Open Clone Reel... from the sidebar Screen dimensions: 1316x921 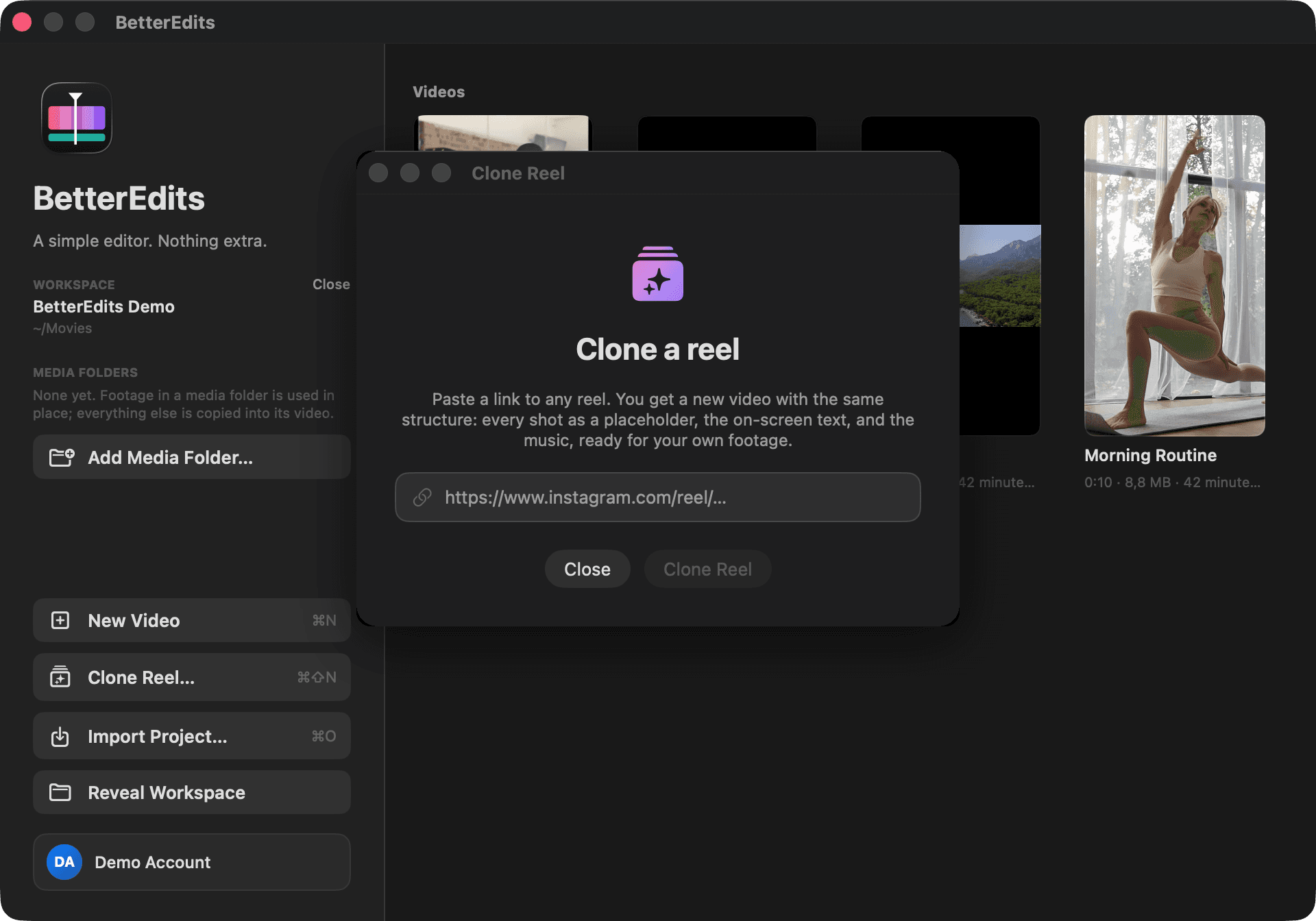point(192,677)
